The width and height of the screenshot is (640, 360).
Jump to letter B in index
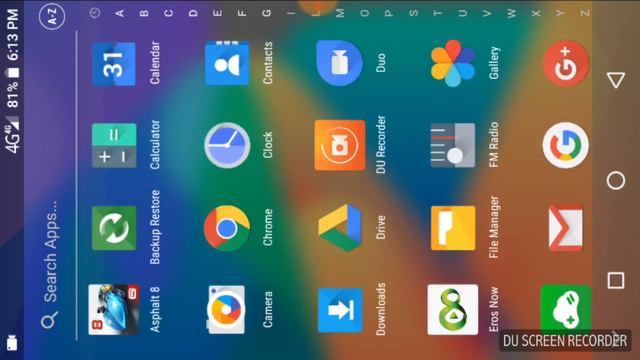(144, 13)
